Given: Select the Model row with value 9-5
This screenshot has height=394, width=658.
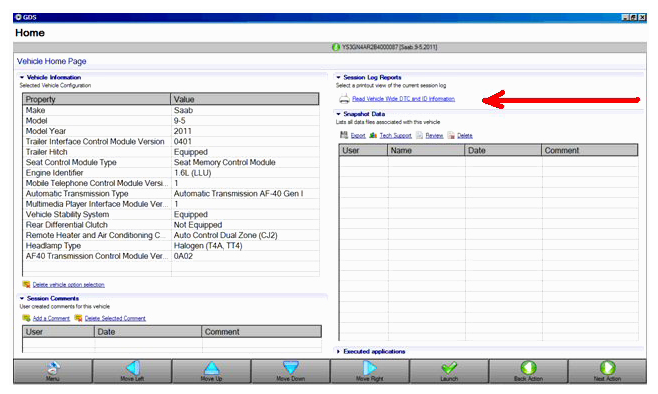Looking at the screenshot, I should click(x=171, y=121).
